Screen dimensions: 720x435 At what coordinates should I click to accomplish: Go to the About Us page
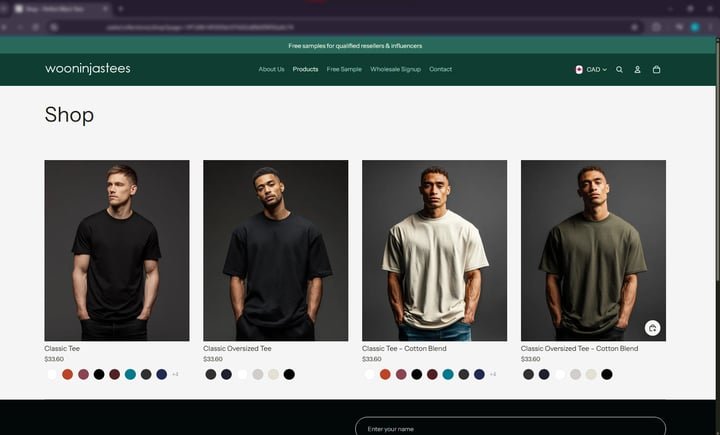point(271,69)
